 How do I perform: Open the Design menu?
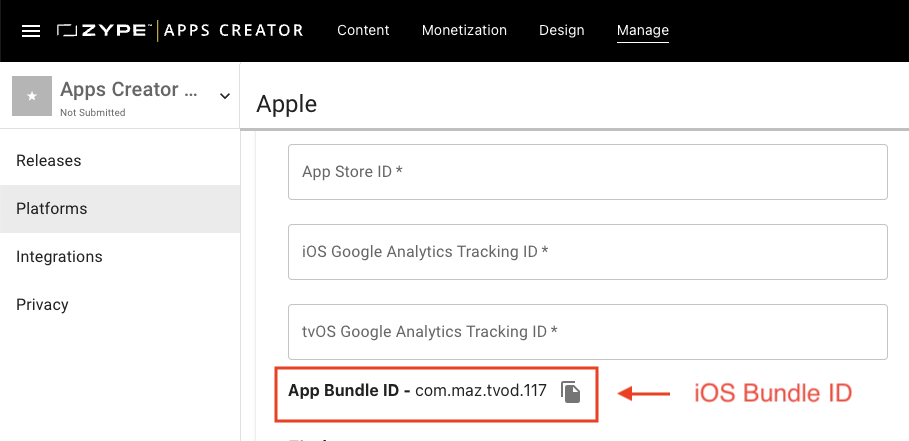[562, 30]
